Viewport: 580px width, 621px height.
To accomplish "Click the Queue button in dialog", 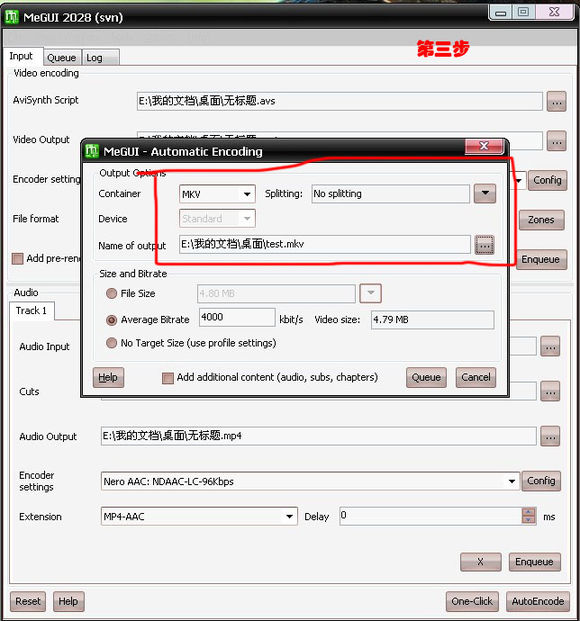I will tap(426, 377).
